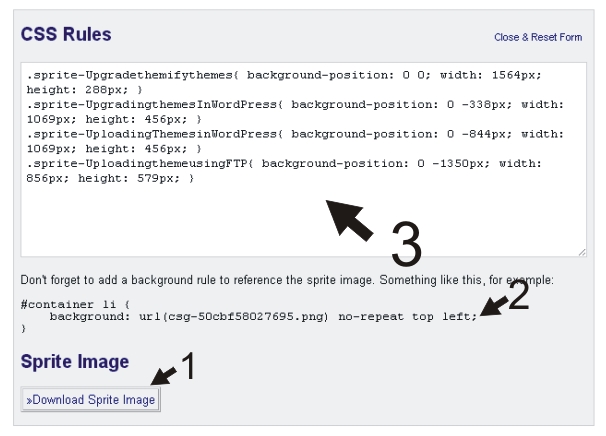Click the Sprite Image heading
This screenshot has height=436, width=606.
(74, 361)
